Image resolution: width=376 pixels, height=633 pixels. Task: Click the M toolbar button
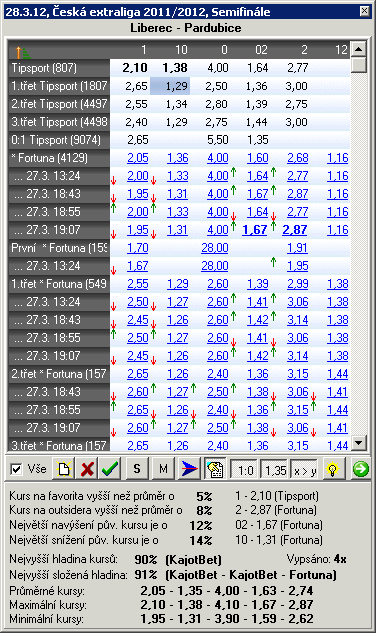163,469
